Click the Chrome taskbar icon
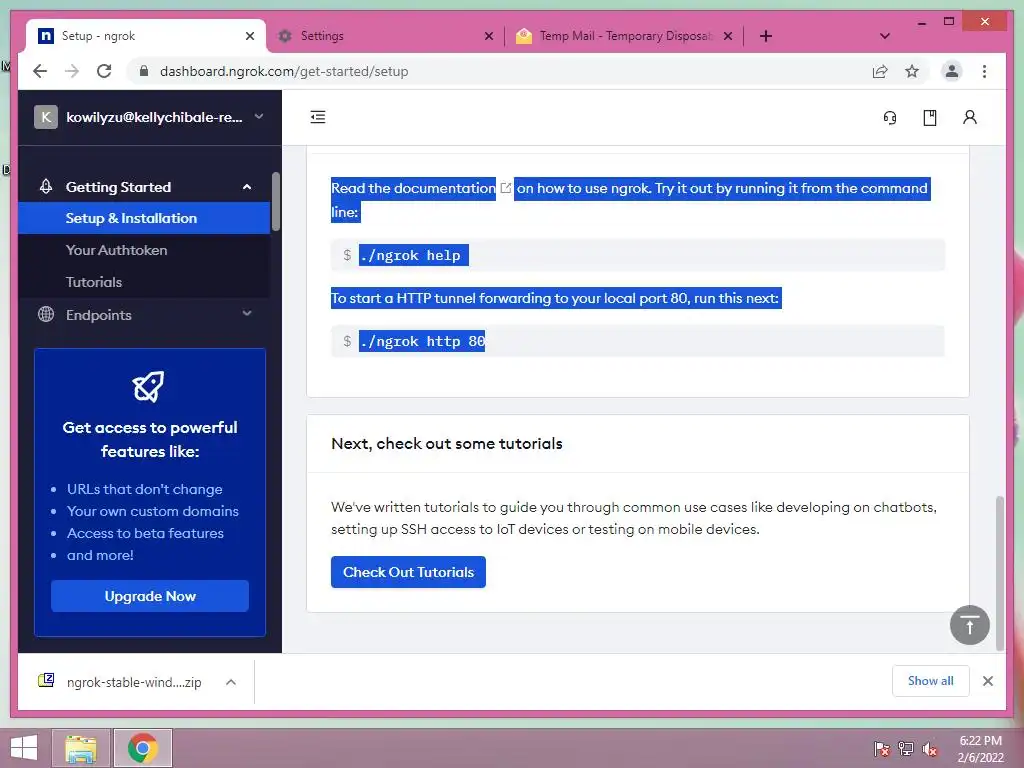 (142, 748)
